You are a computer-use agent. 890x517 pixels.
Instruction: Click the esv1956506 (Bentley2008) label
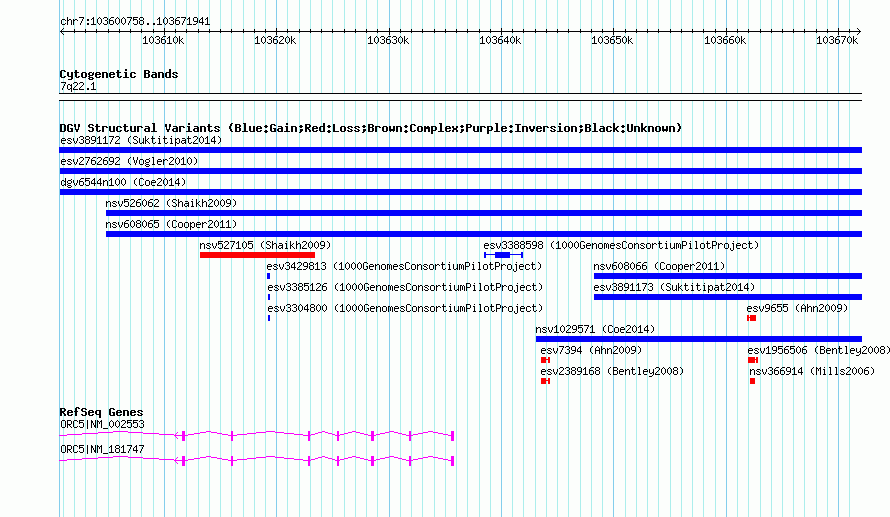coord(818,350)
